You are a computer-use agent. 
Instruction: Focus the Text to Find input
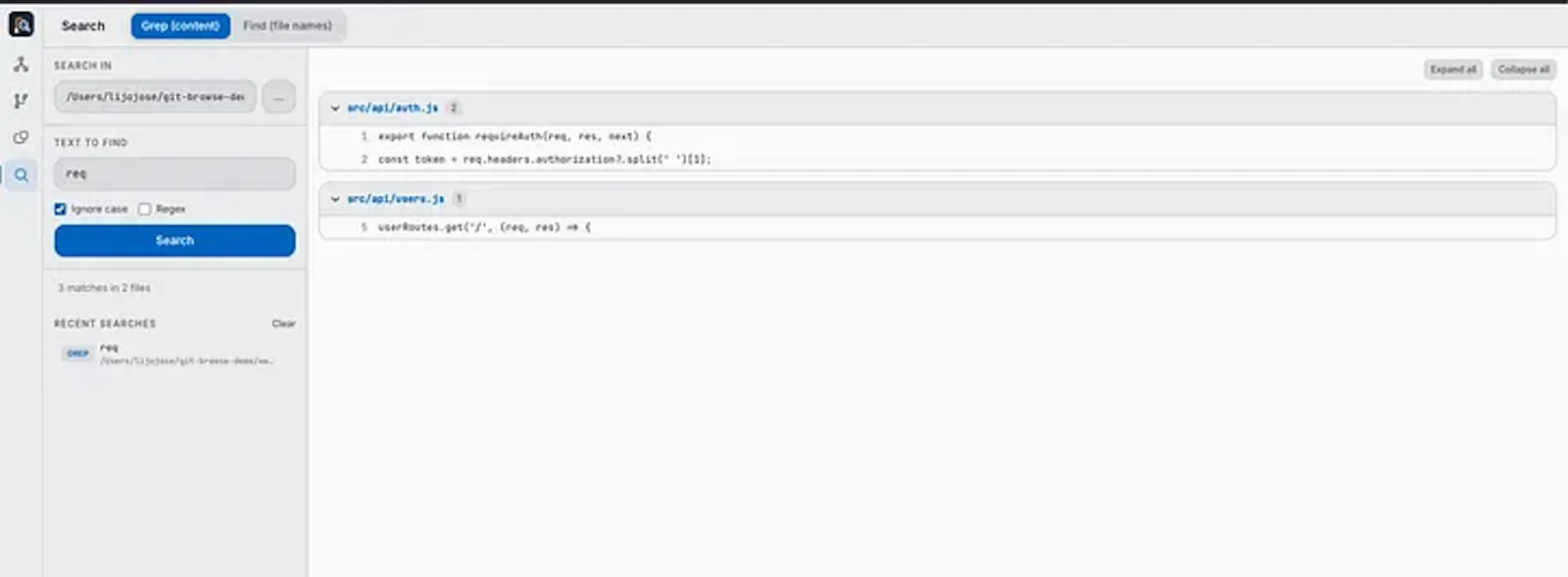[x=174, y=173]
